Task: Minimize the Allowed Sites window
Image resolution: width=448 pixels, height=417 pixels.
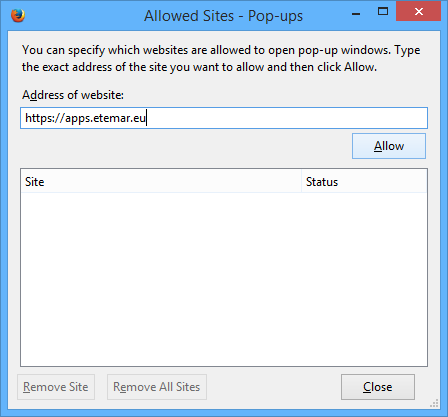Action: tap(356, 13)
